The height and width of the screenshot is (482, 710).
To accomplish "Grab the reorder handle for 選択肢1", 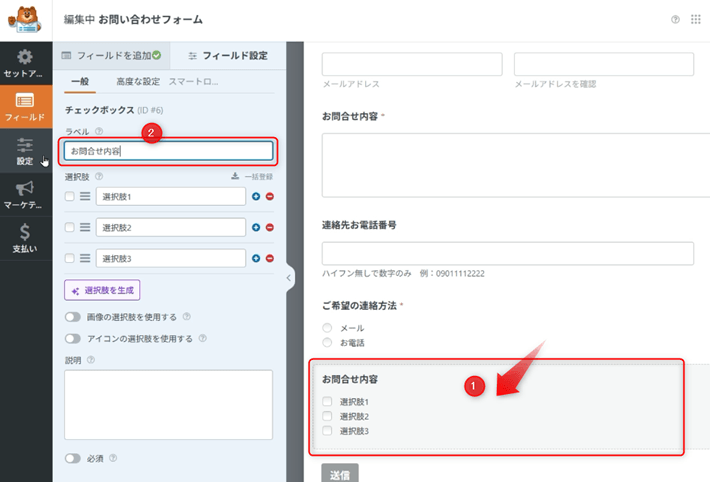I will point(85,196).
